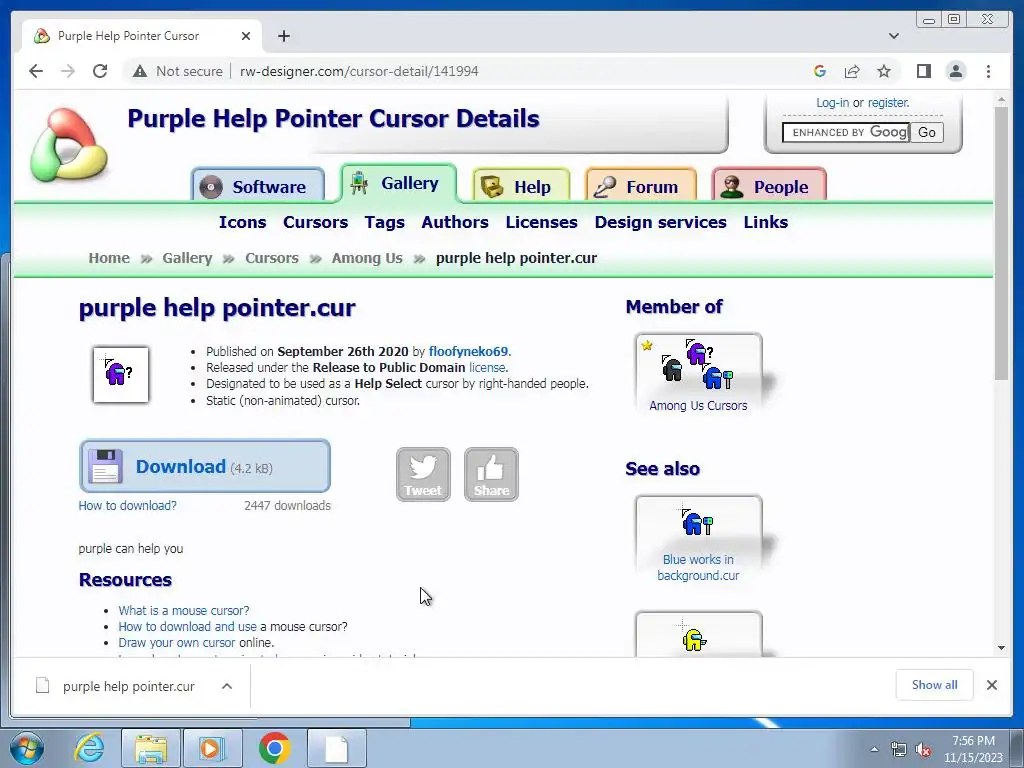Screen dimensions: 1024x768
Task: Click Gallery in the breadcrumb
Action: click(x=187, y=258)
